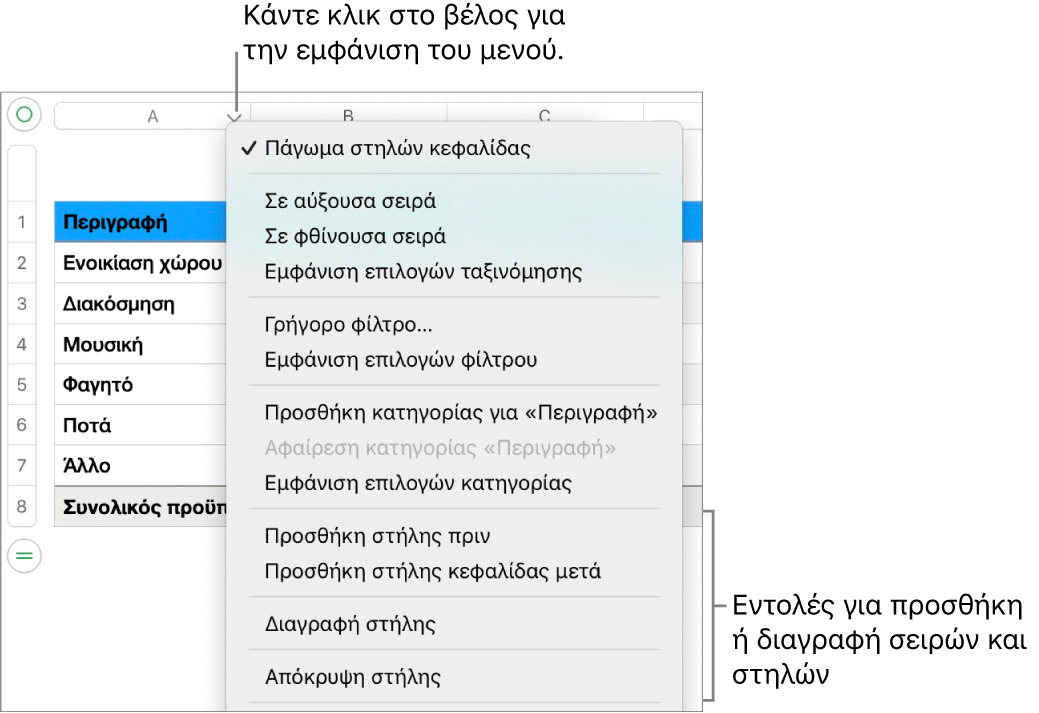Select column C header
The height and width of the screenshot is (713, 1039).
[x=545, y=115]
